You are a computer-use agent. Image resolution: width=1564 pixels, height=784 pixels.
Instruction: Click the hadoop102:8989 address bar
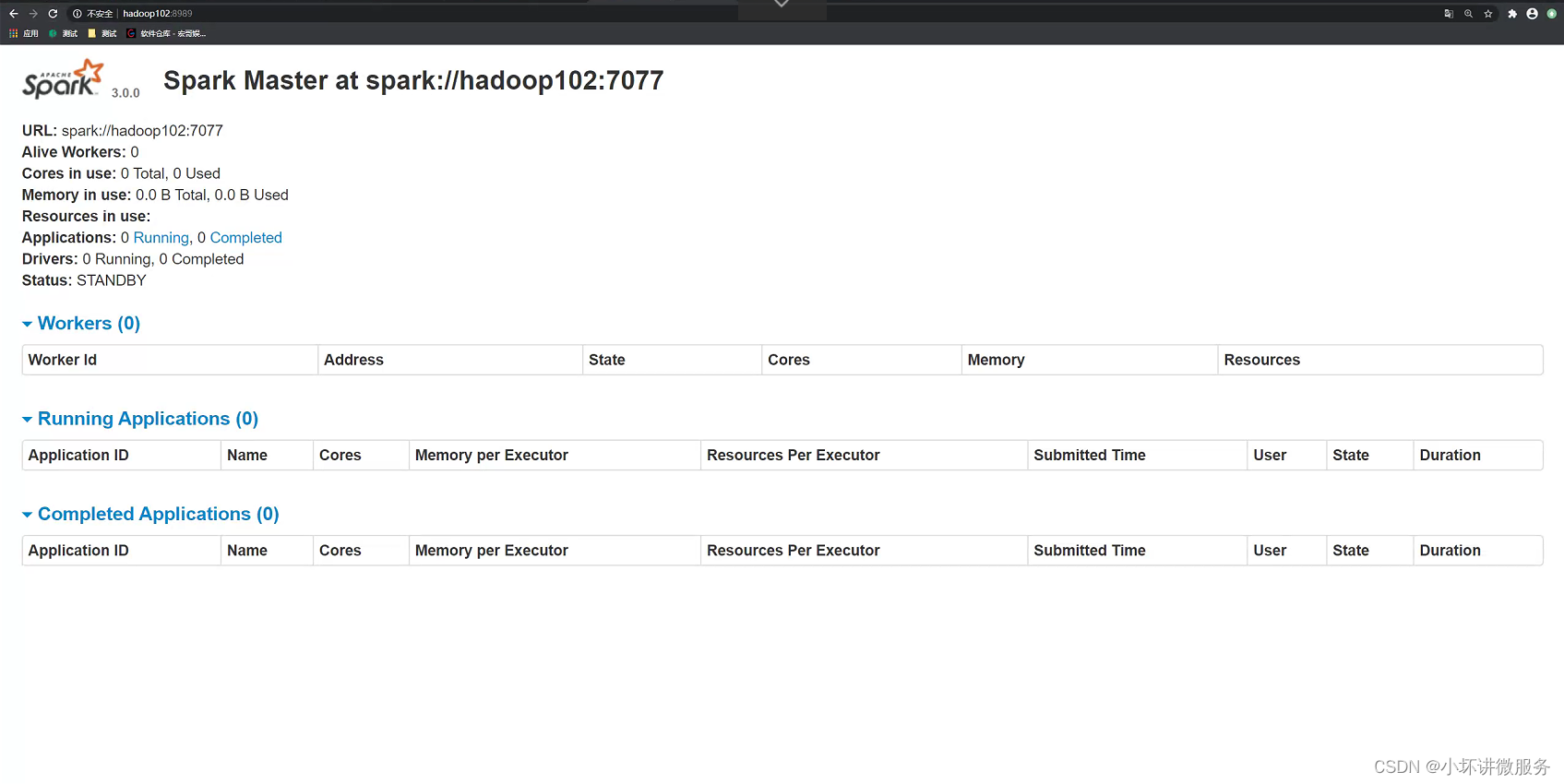tap(158, 14)
